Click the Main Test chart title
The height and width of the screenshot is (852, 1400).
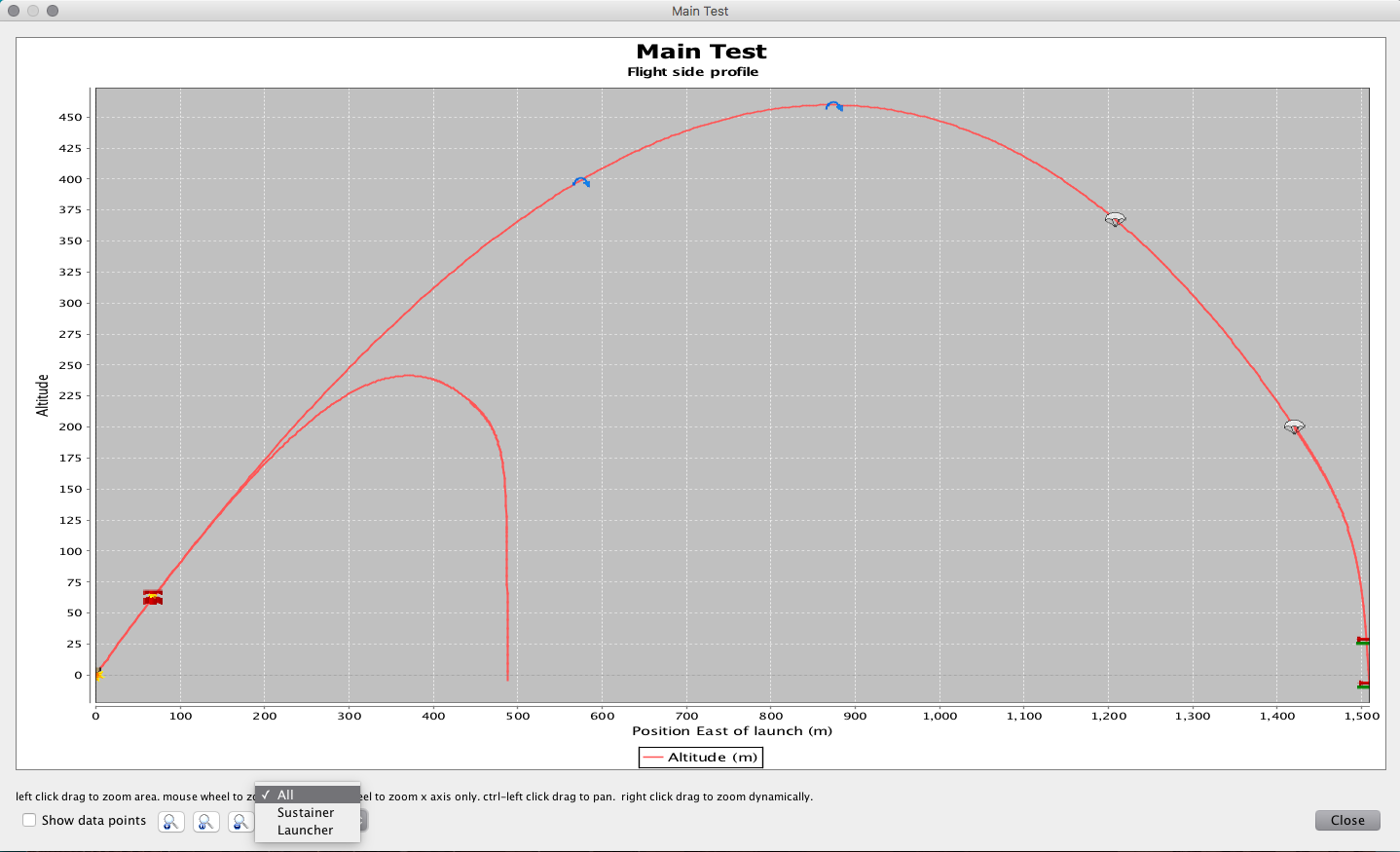700,51
